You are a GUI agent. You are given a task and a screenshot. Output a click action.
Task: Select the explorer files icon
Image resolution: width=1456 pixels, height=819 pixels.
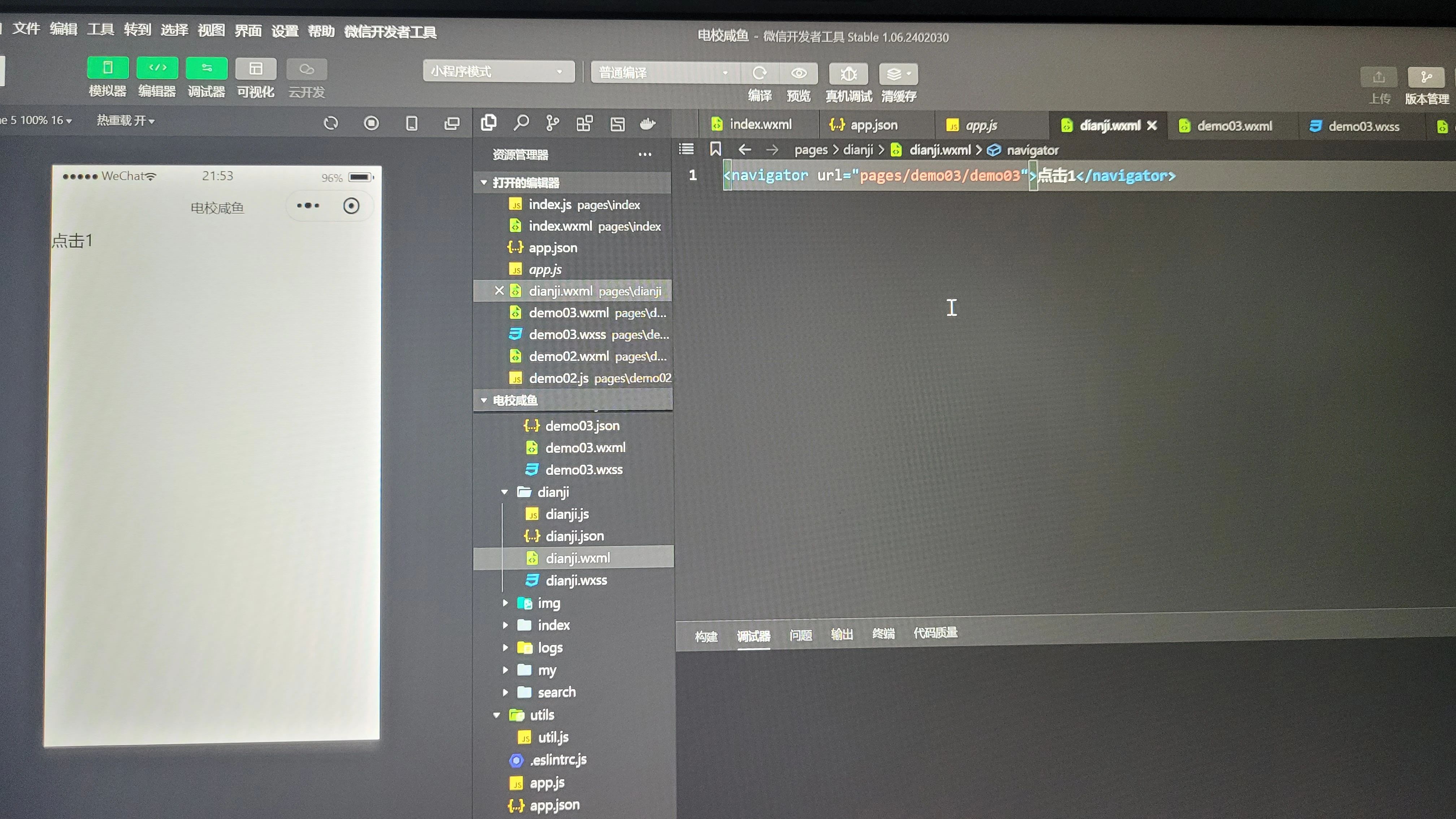point(488,123)
